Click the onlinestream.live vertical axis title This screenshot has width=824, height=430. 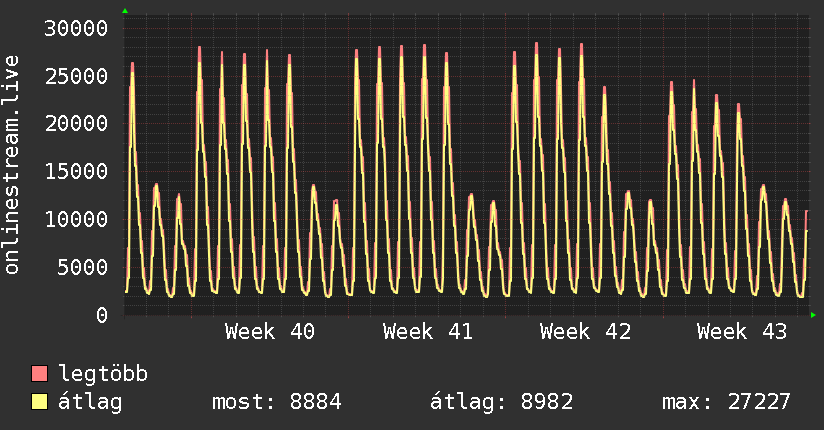tap(12, 165)
